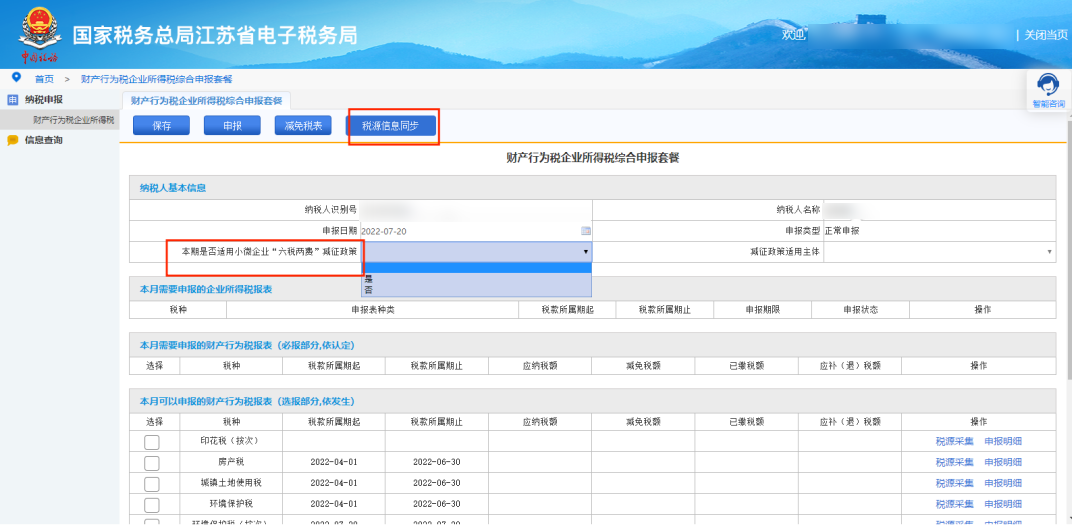Screen dimensions: 1072x527
Task: Open 申报明细 for 房产税
Action: coord(1003,462)
